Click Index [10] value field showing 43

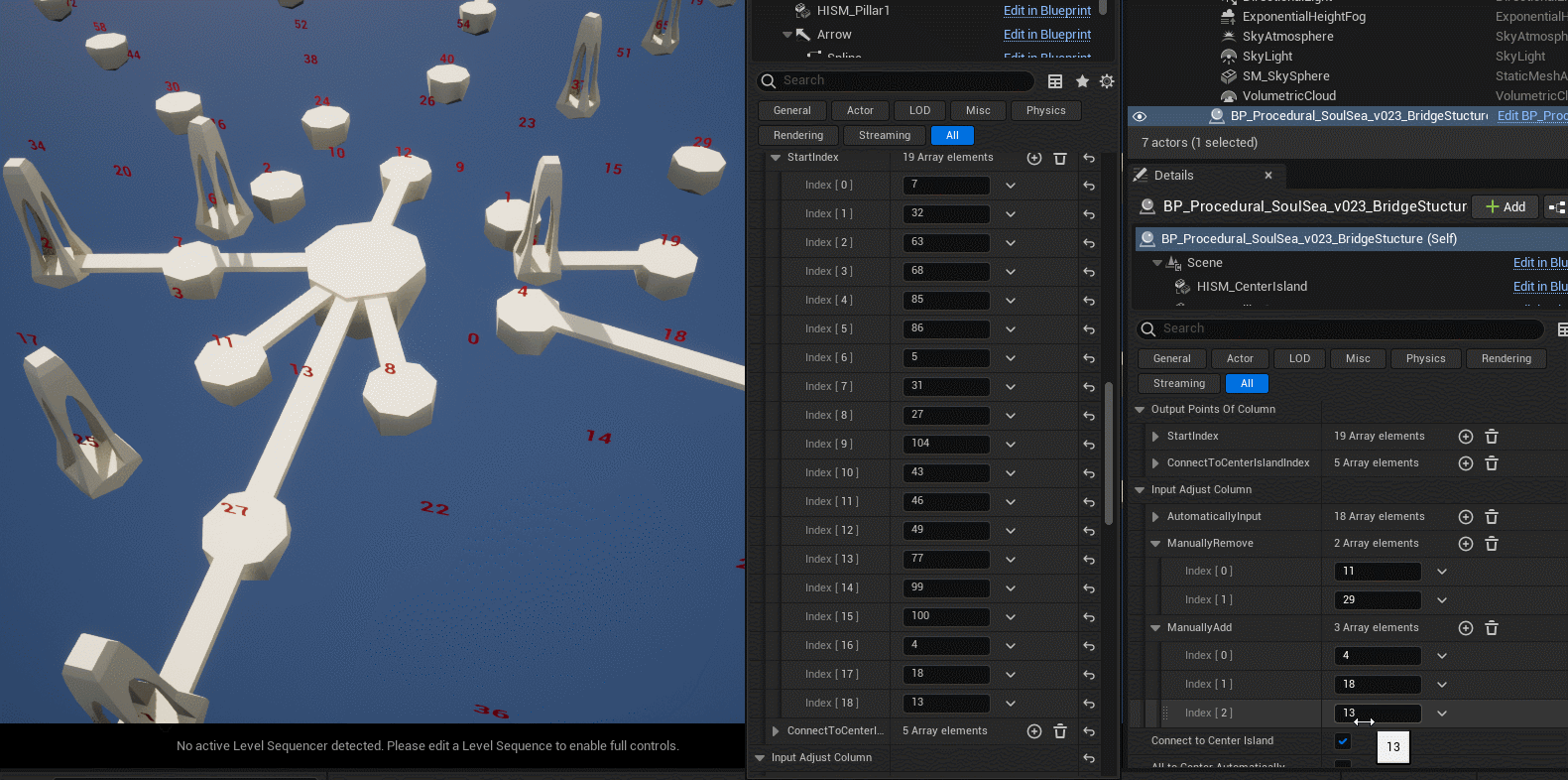pyautogui.click(x=947, y=473)
